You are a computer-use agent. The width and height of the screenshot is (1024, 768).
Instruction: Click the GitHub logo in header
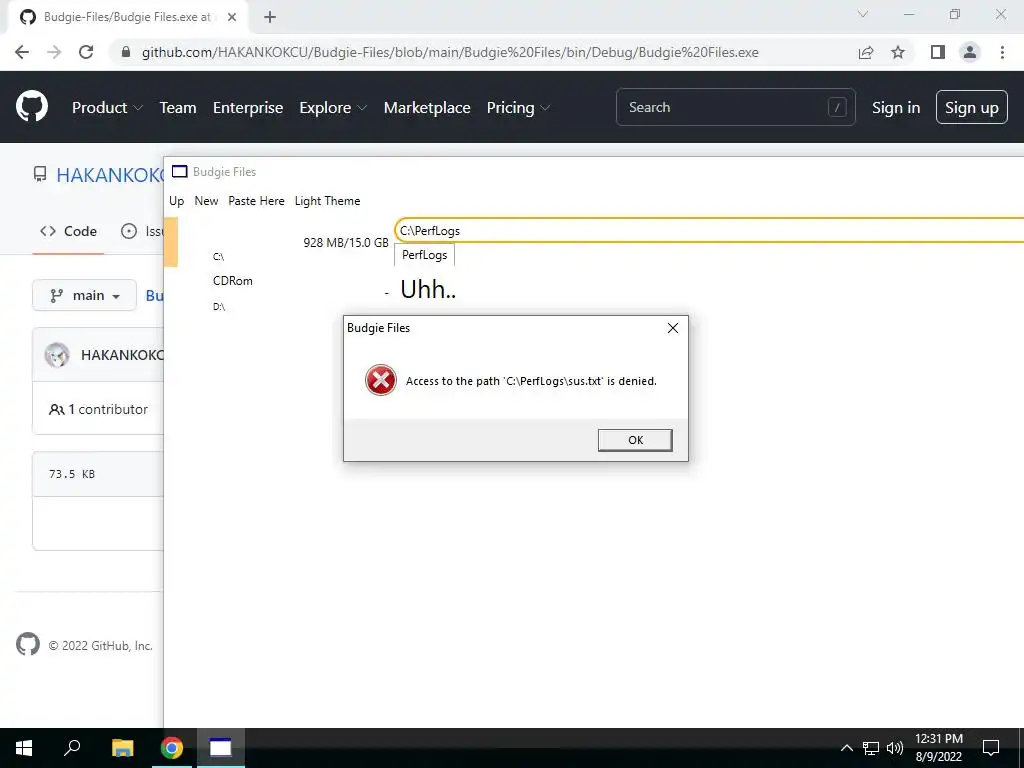click(x=32, y=107)
